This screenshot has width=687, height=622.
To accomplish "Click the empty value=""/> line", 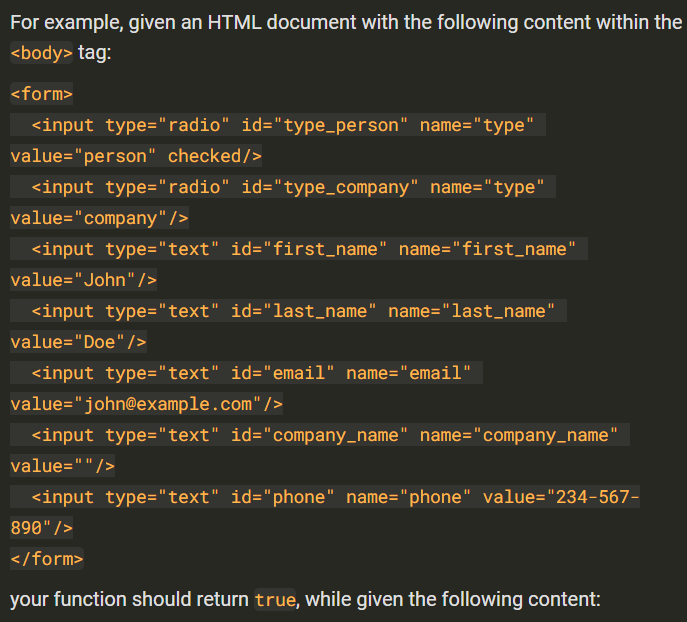I will click(63, 466).
